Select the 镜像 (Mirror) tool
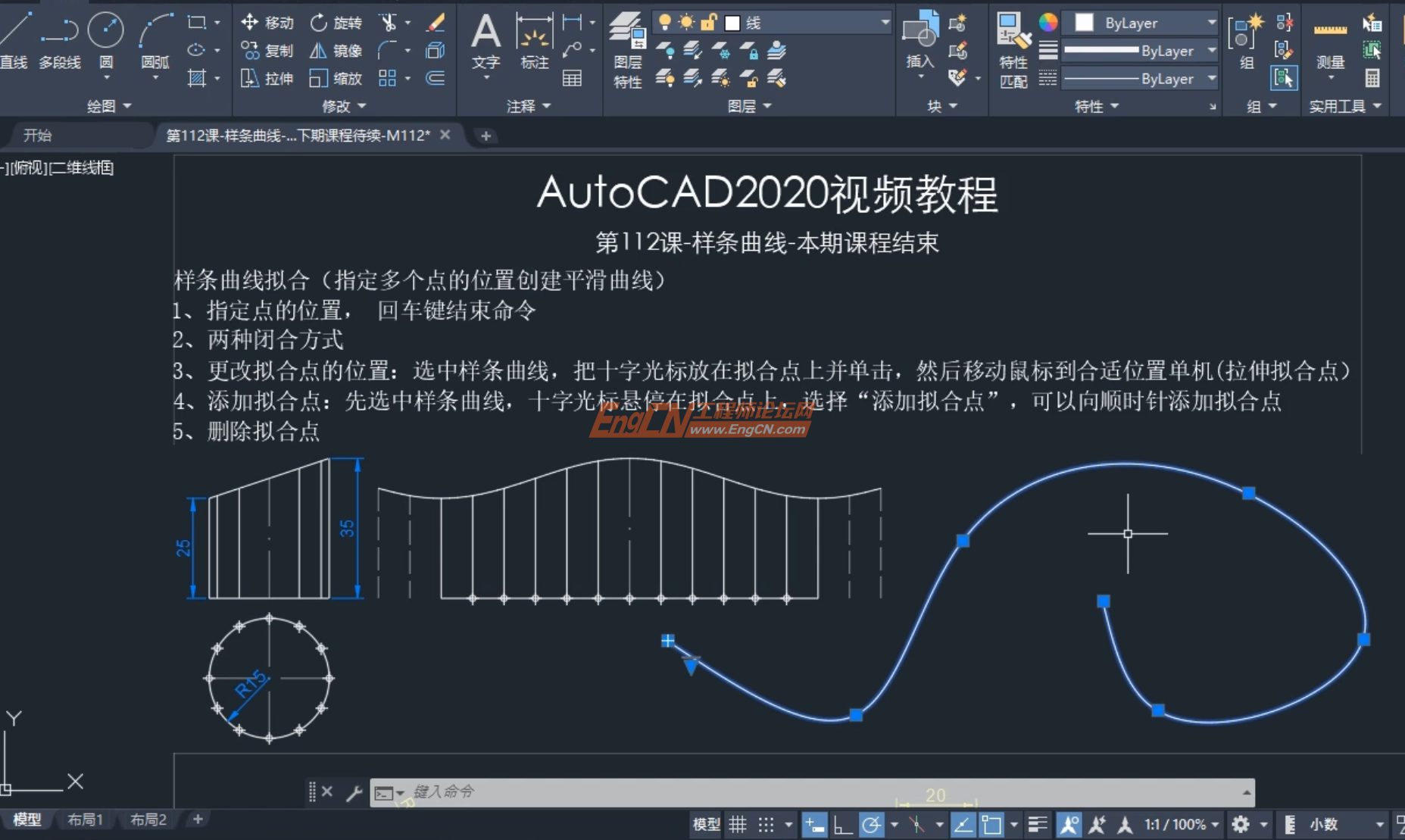The height and width of the screenshot is (840, 1405). click(x=336, y=50)
